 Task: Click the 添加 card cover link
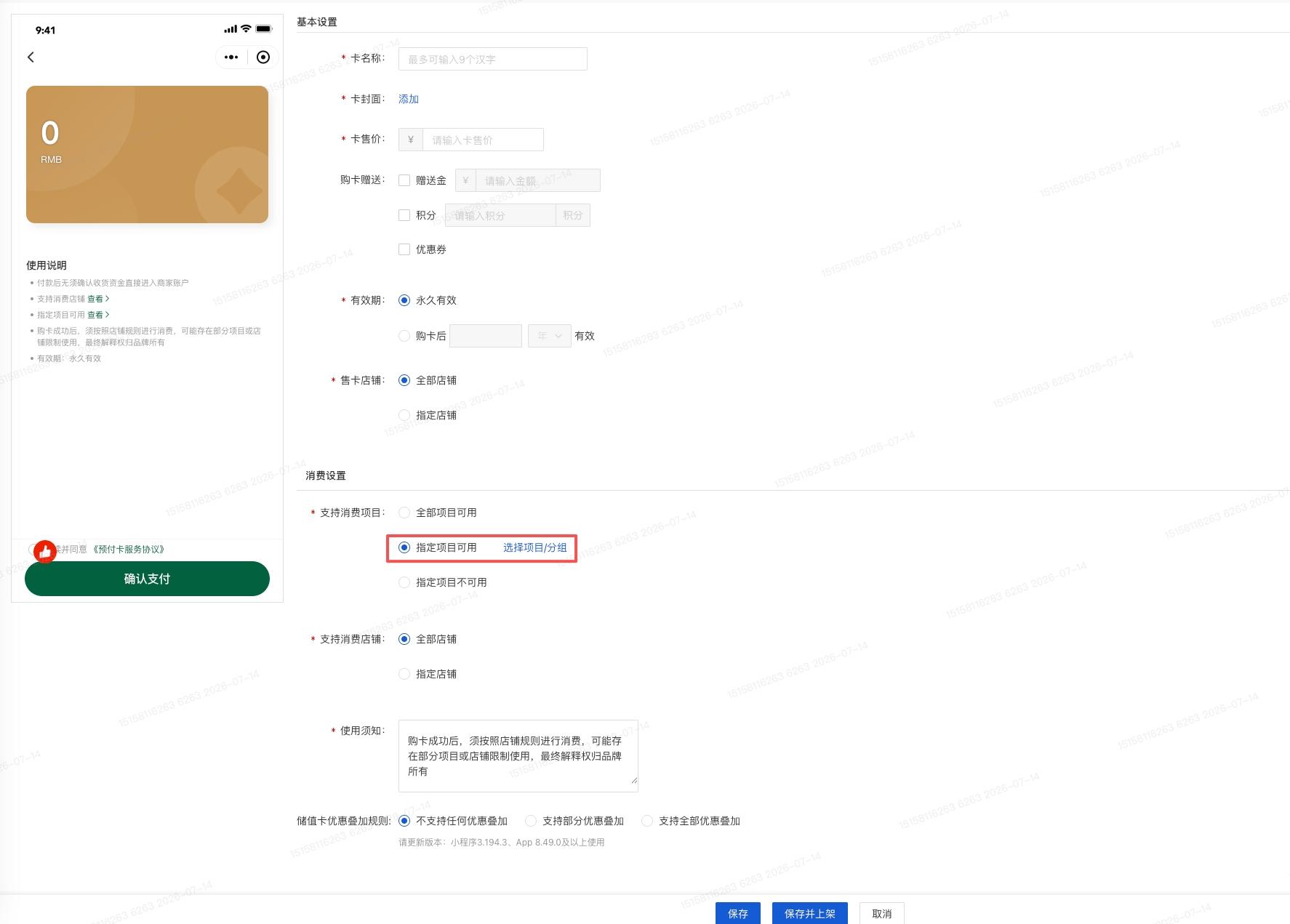pos(409,99)
